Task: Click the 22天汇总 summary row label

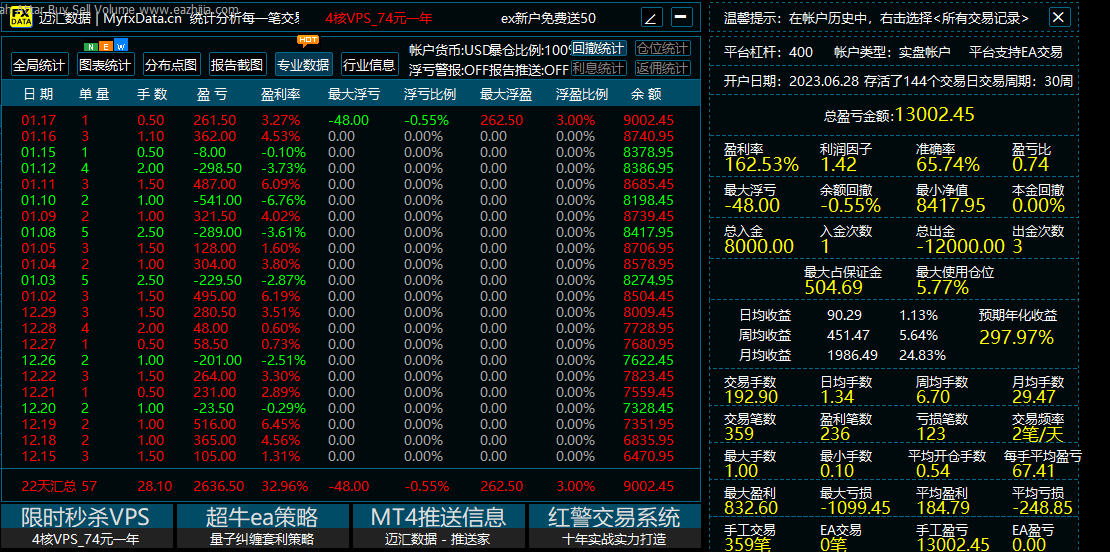Action: click(50, 486)
